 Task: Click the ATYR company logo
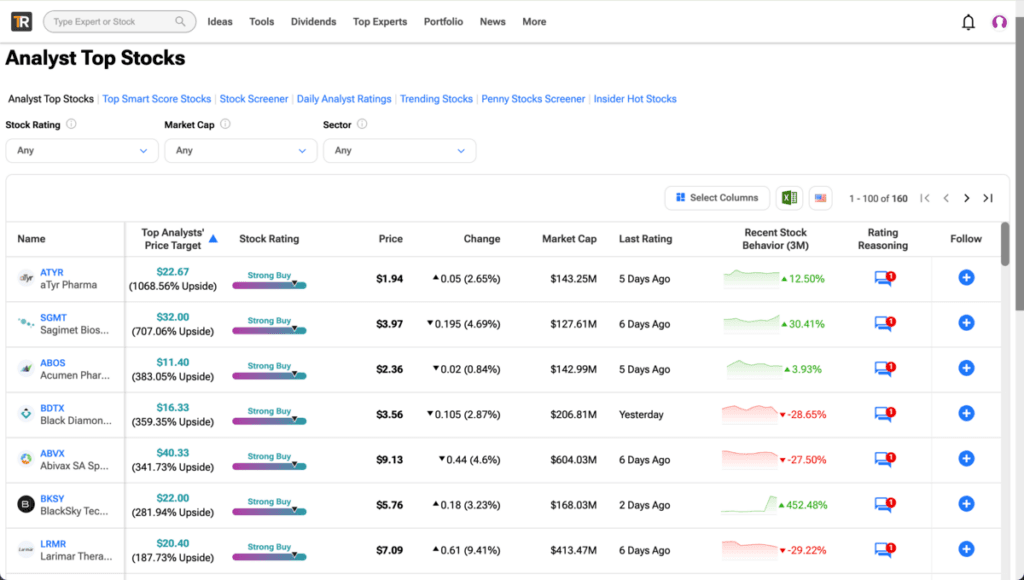point(25,278)
